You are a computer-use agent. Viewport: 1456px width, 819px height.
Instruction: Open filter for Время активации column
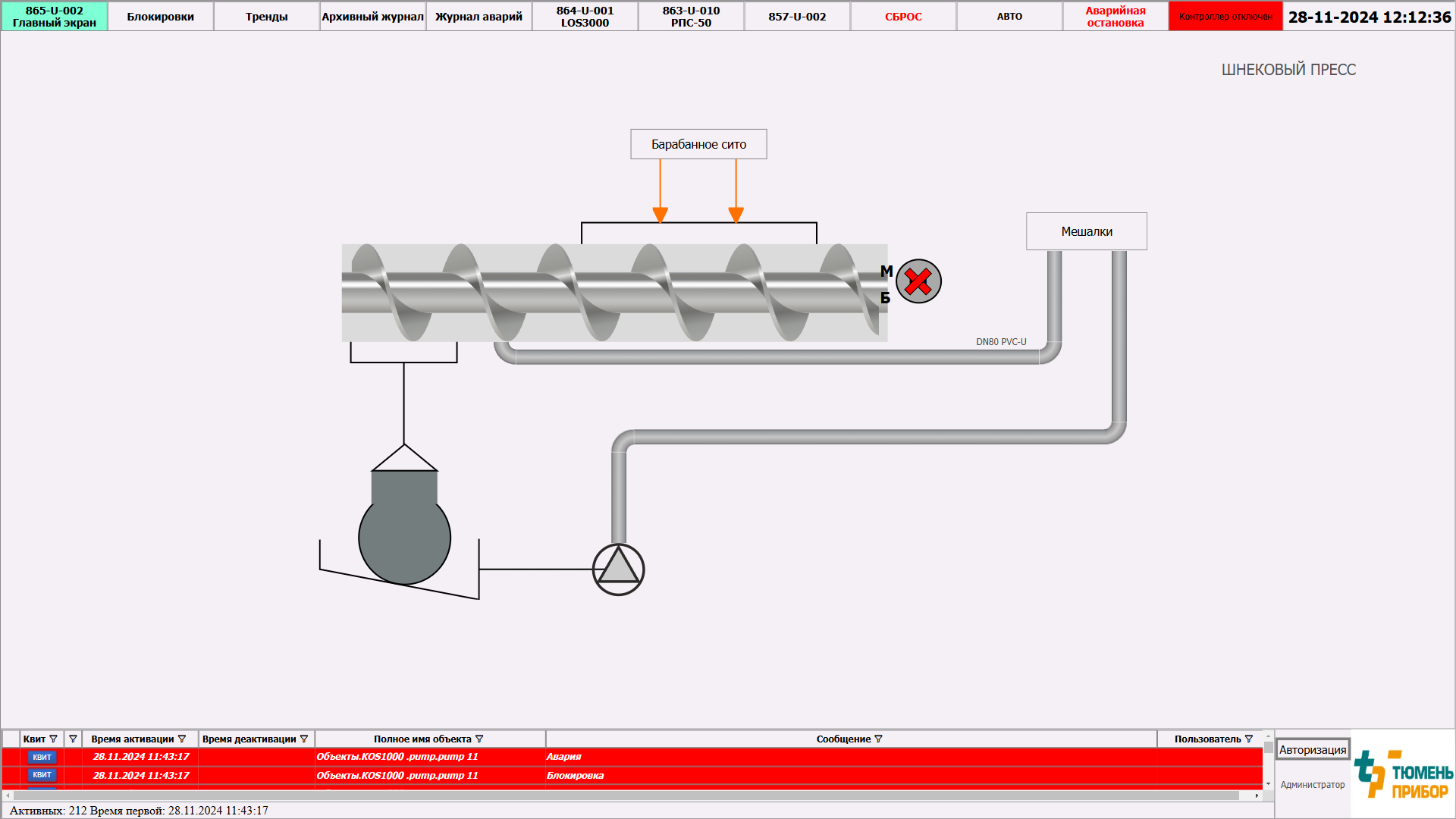[182, 739]
